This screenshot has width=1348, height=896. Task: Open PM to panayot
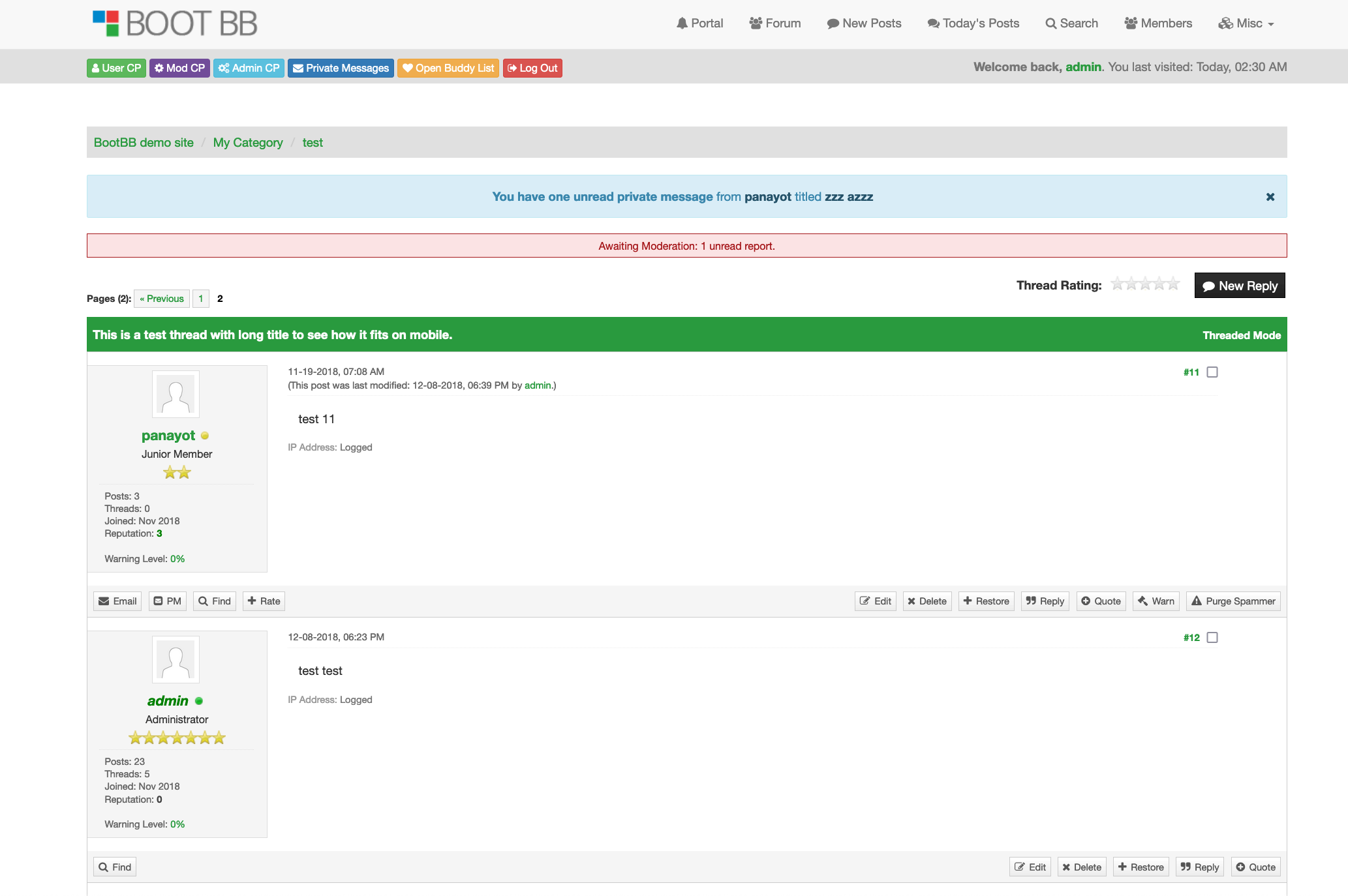[167, 601]
